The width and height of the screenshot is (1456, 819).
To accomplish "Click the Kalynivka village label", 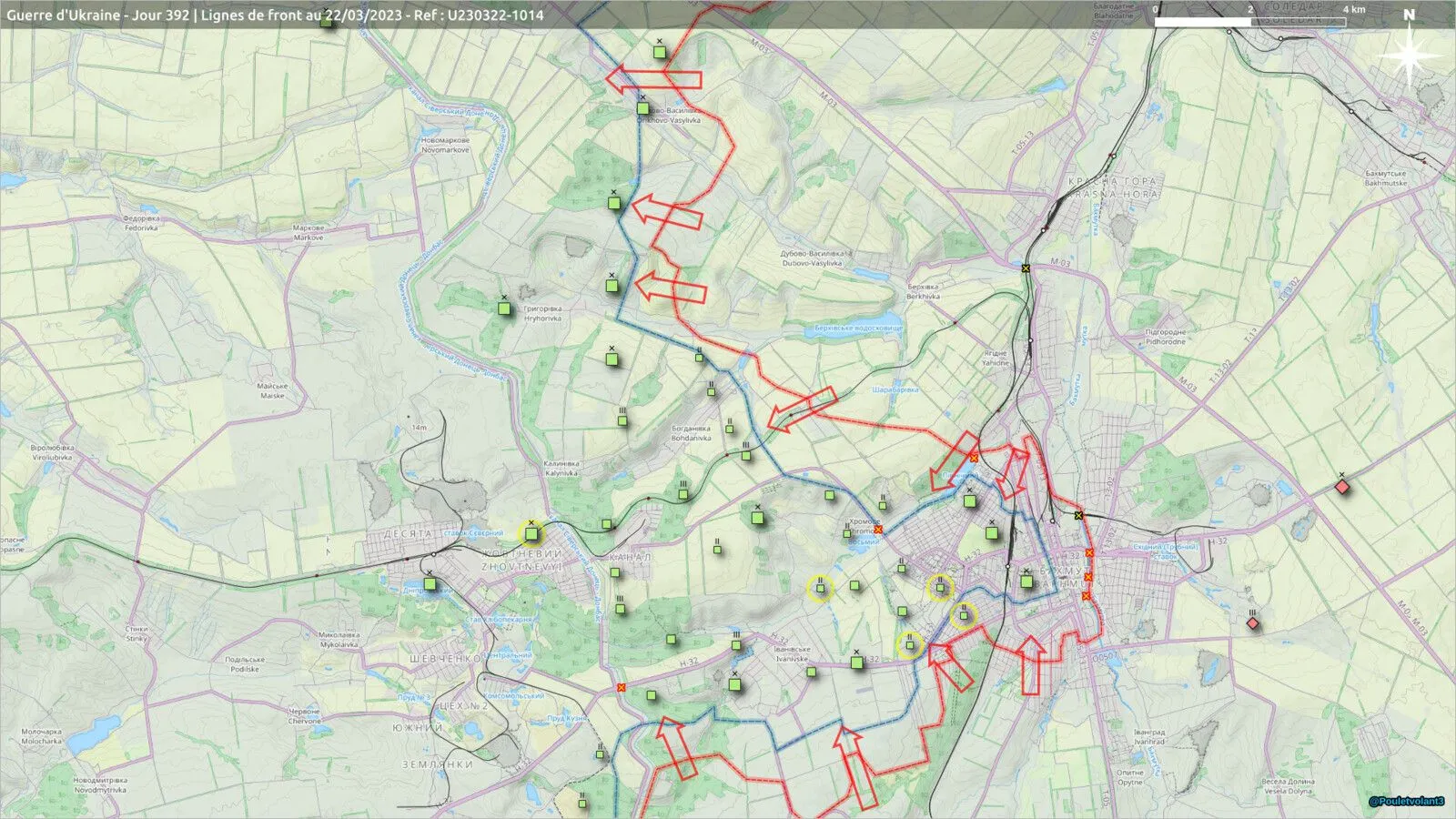I will [x=561, y=468].
